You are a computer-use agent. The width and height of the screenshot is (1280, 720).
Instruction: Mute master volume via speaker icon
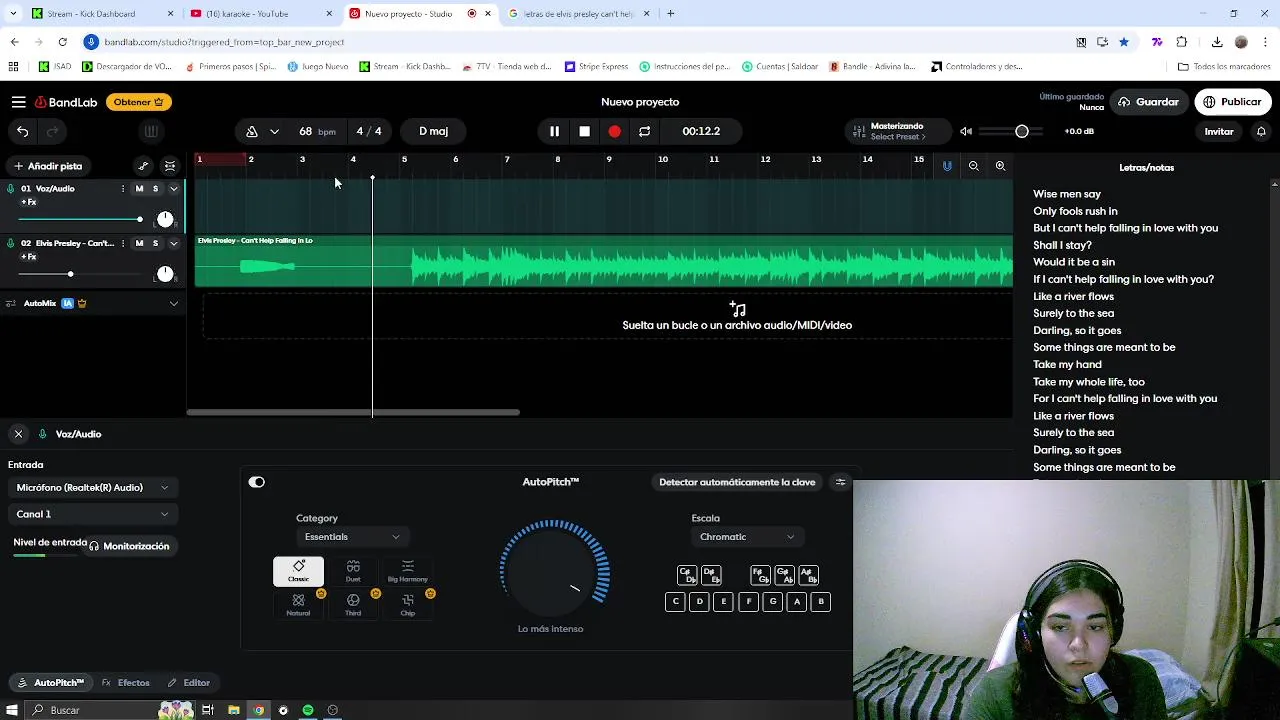point(966,131)
